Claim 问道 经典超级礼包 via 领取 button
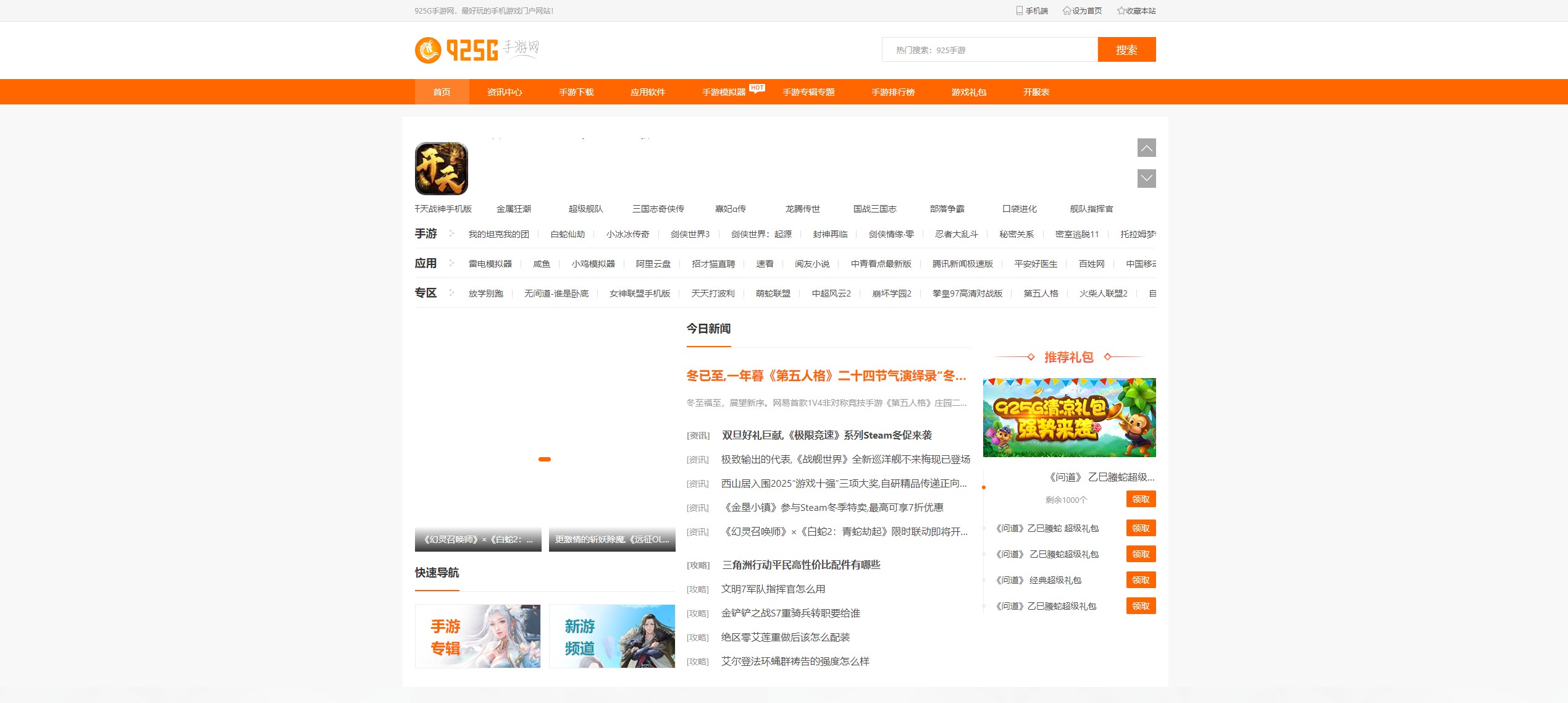Viewport: 1568px width, 703px height. tap(1141, 580)
